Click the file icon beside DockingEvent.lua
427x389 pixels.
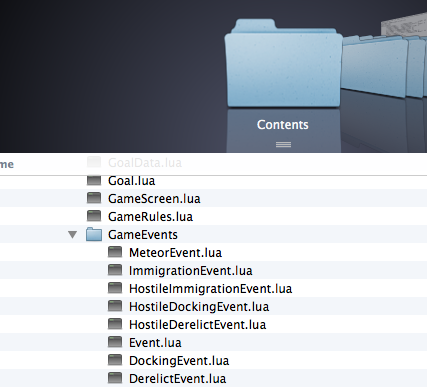[115, 360]
